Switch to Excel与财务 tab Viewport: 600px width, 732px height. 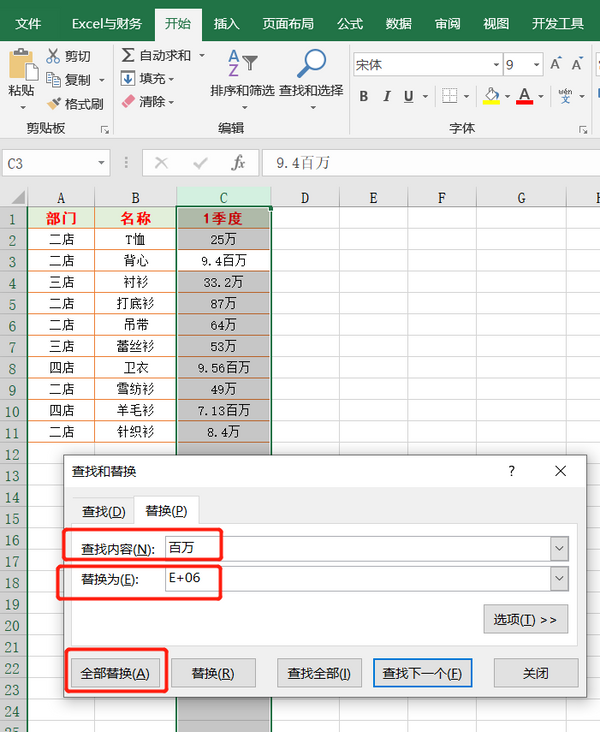[106, 23]
